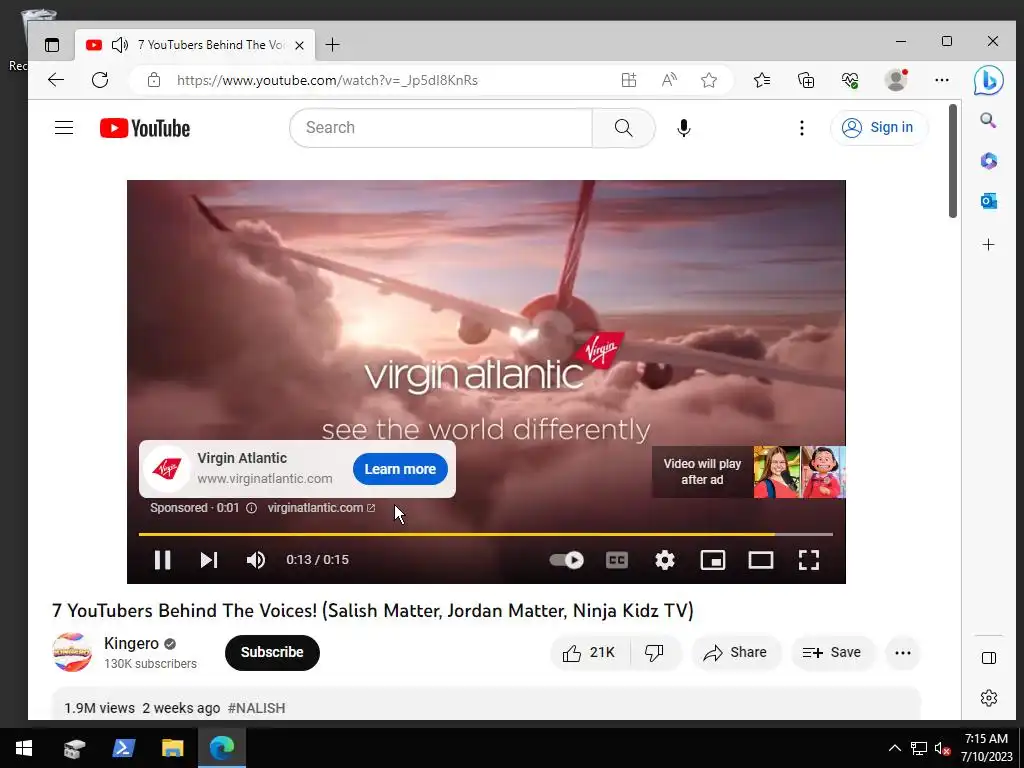The width and height of the screenshot is (1024, 768).
Task: Enter full screen mode
Action: point(808,560)
